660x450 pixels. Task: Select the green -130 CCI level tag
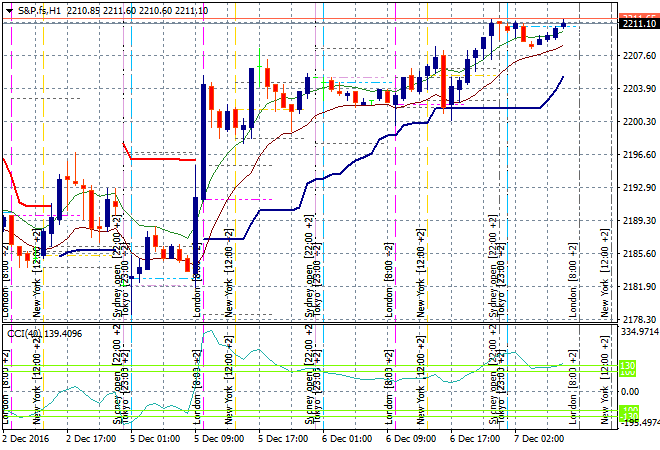click(628, 412)
